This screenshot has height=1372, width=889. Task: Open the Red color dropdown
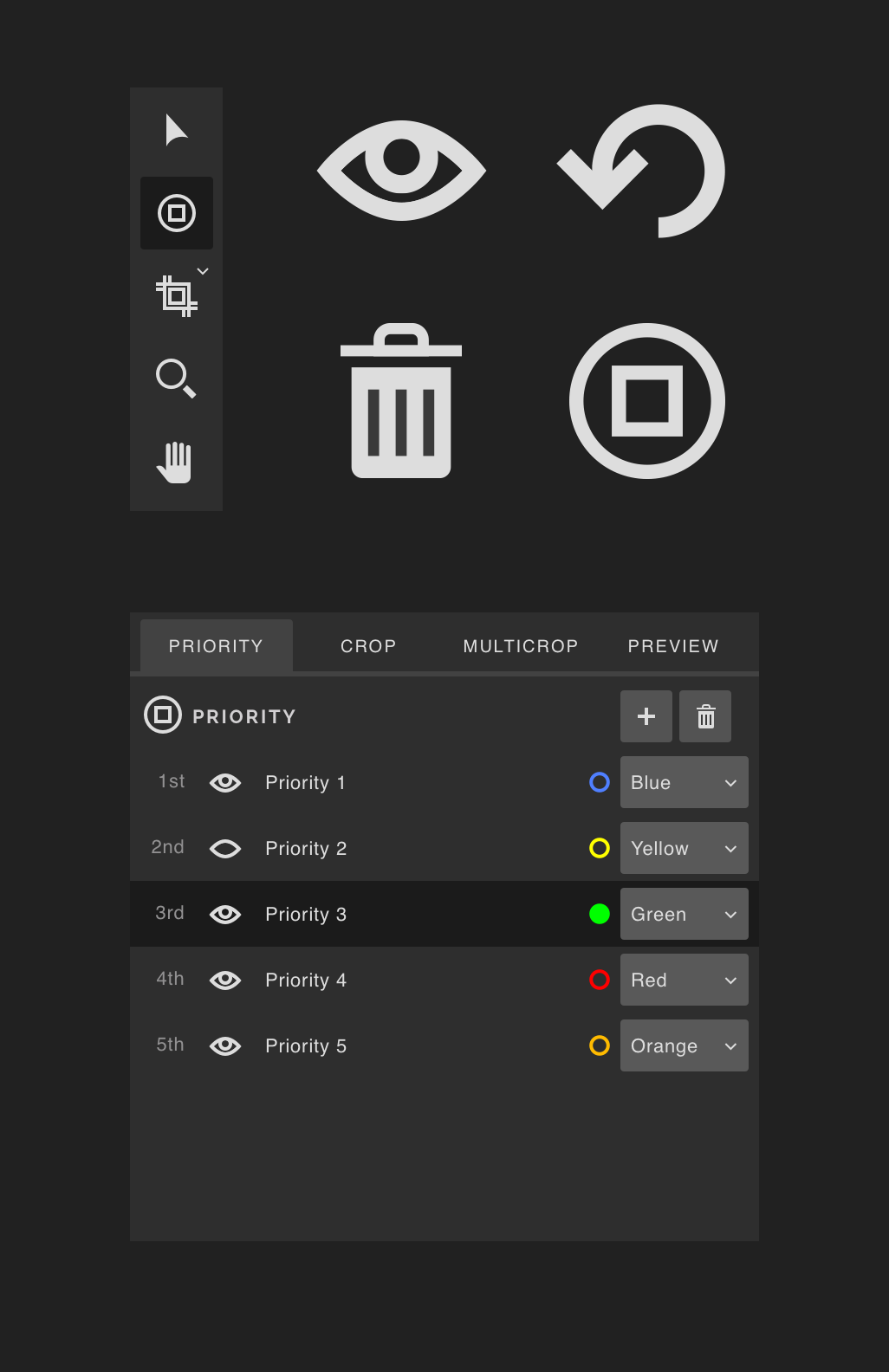coord(685,980)
